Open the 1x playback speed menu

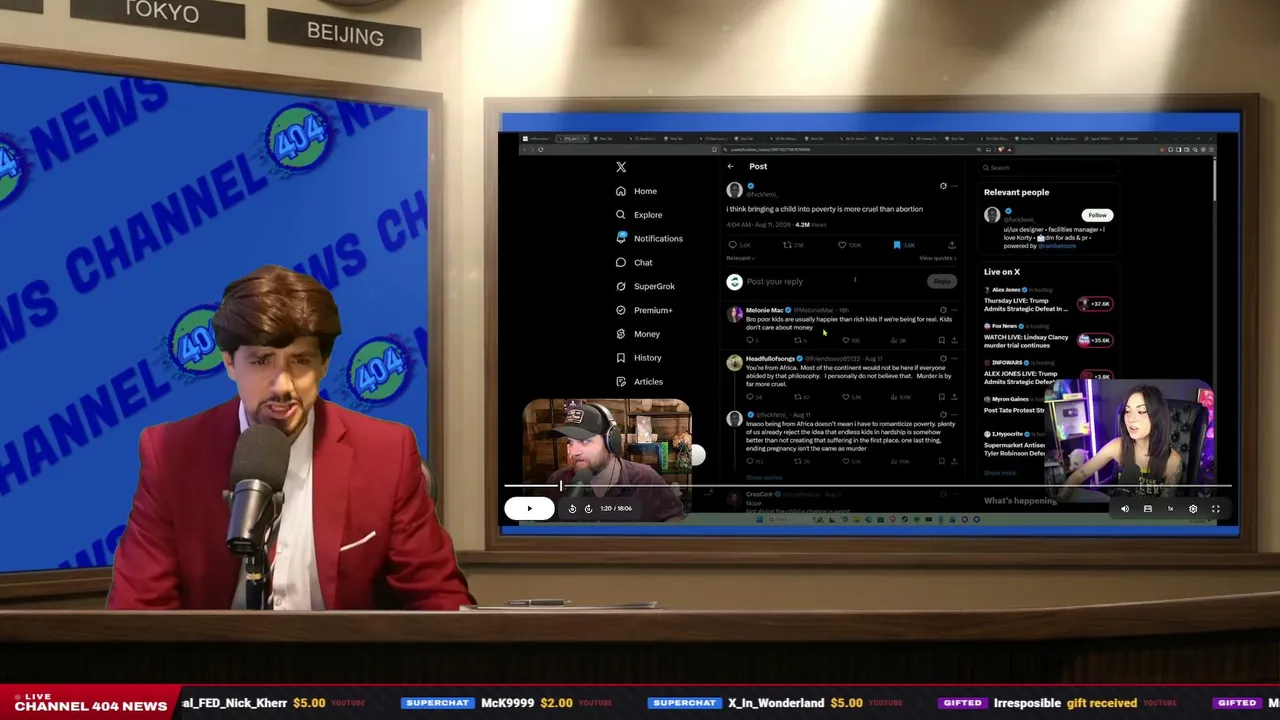[1170, 509]
